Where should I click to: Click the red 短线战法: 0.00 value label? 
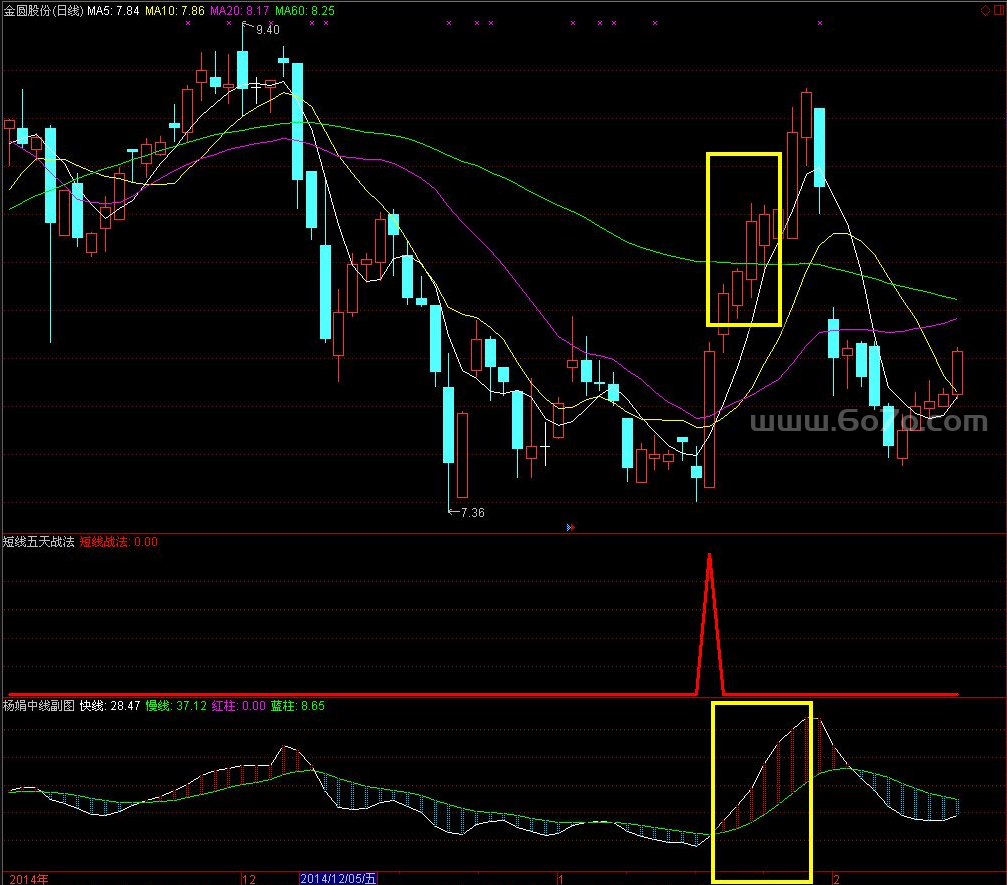[118, 542]
